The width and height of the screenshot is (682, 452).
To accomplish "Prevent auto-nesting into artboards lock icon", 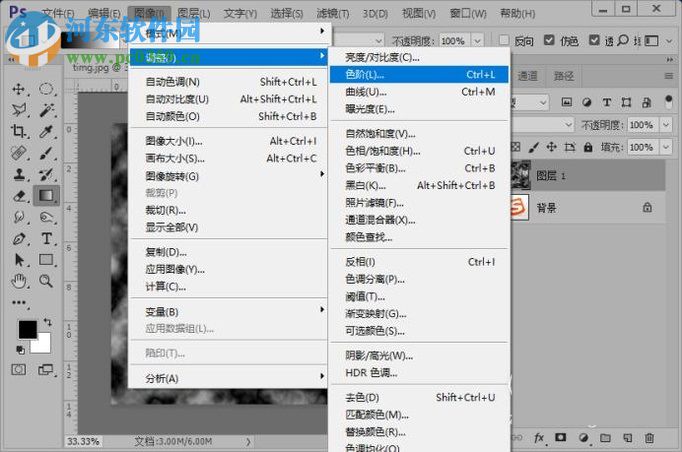I will [x=570, y=147].
